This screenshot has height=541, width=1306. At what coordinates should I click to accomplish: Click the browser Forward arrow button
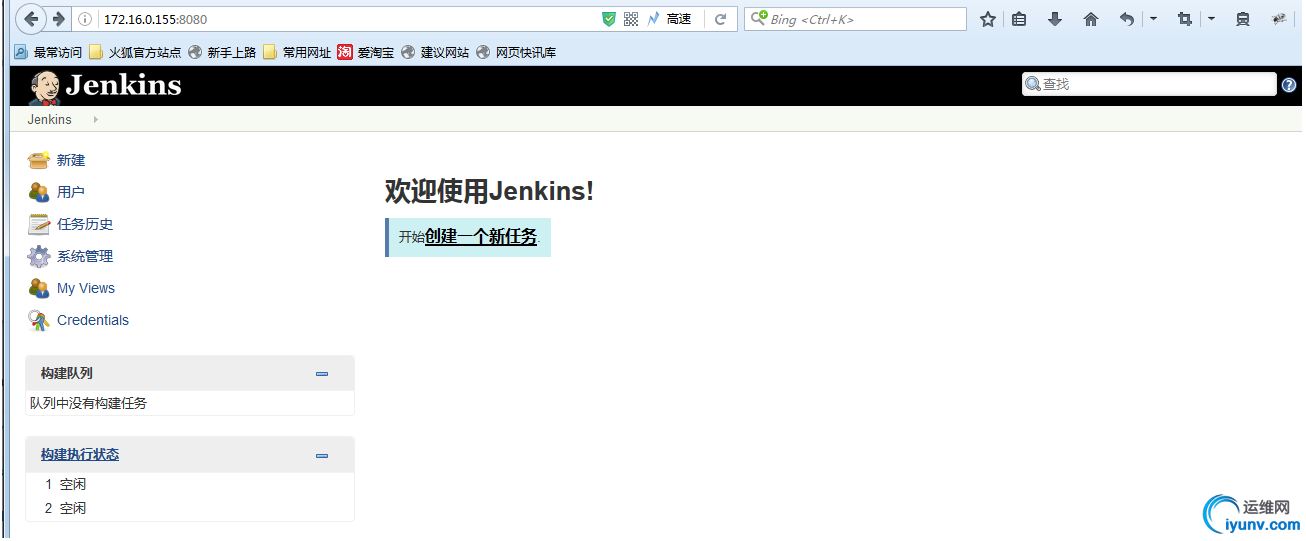59,19
